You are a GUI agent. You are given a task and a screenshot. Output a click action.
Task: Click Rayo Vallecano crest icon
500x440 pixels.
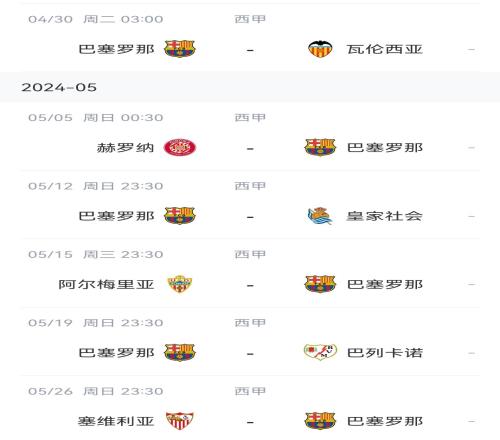[320, 352]
